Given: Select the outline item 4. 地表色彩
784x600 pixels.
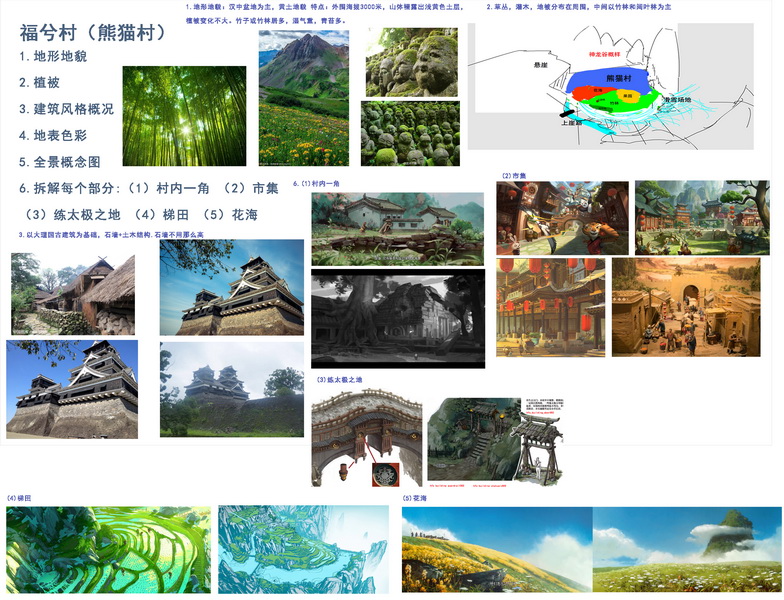Looking at the screenshot, I should (x=53, y=136).
